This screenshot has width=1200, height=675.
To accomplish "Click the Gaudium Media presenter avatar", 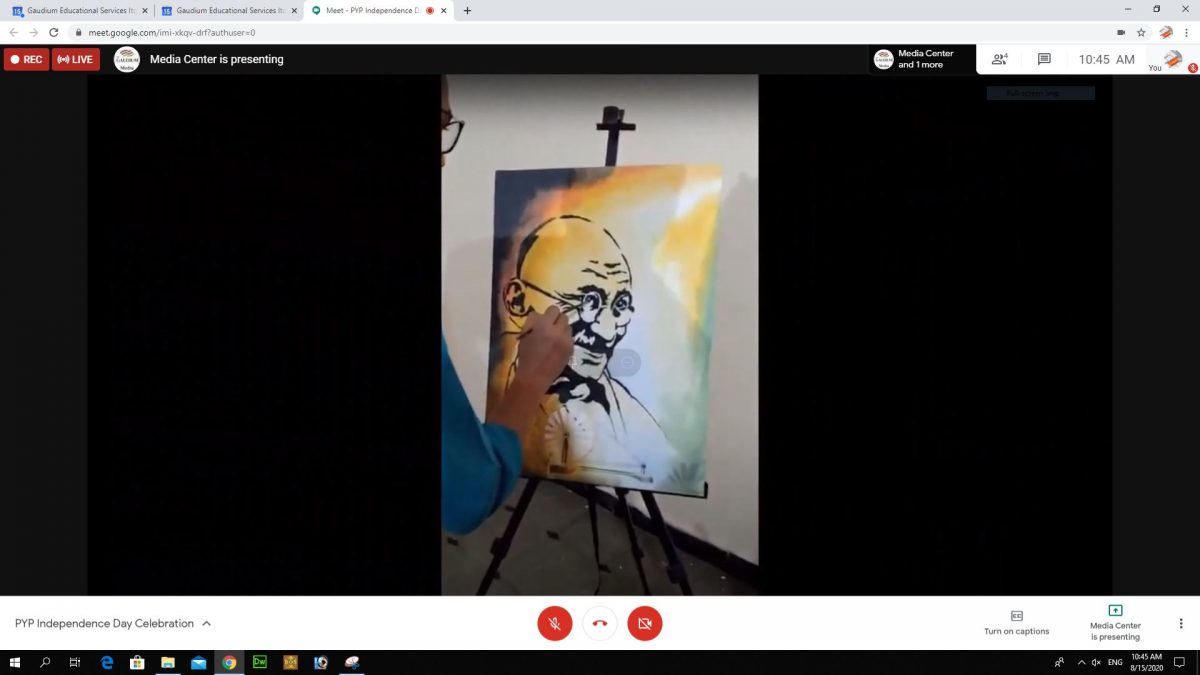I will (x=127, y=59).
